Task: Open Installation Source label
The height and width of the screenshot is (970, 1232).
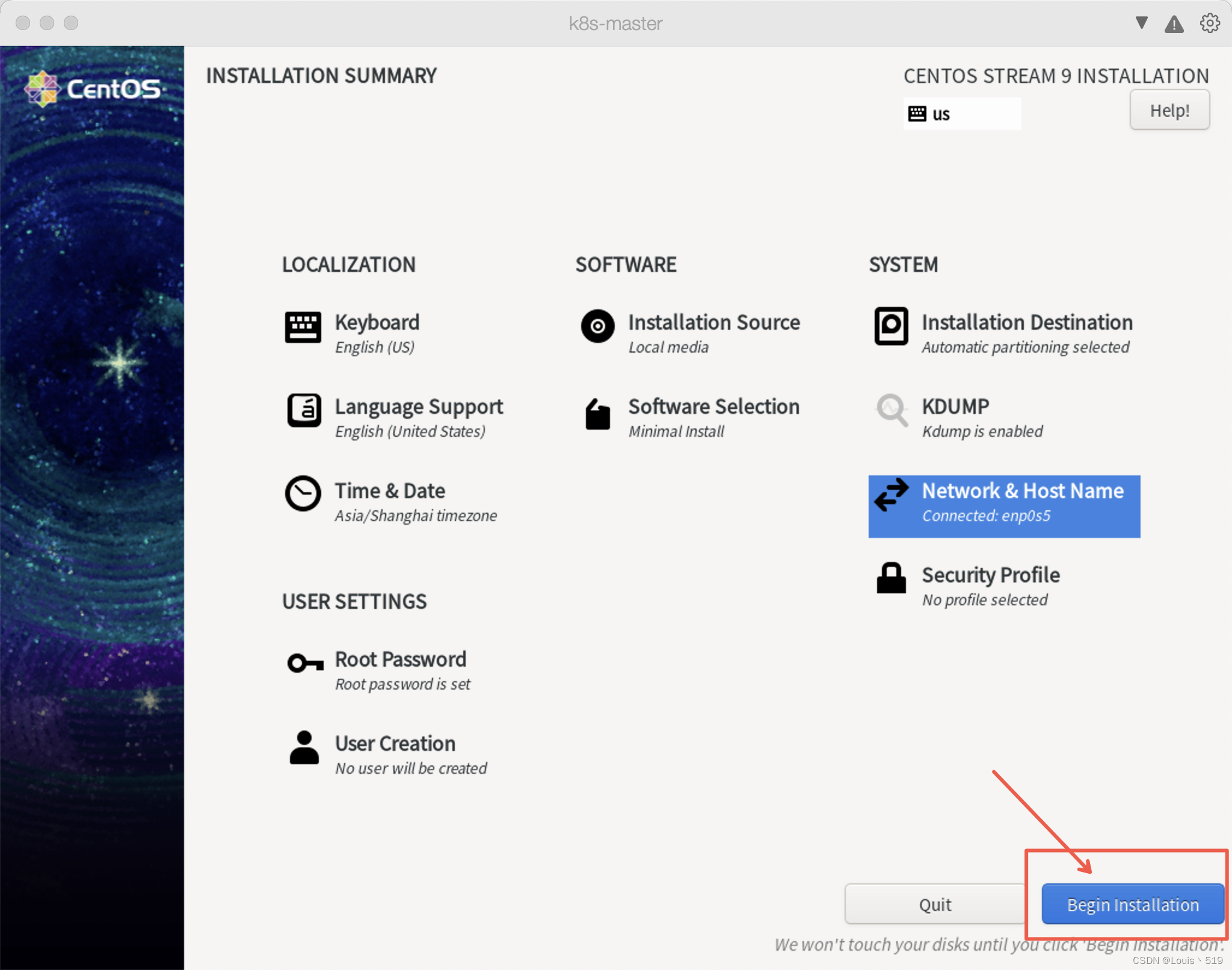Action: coord(714,323)
